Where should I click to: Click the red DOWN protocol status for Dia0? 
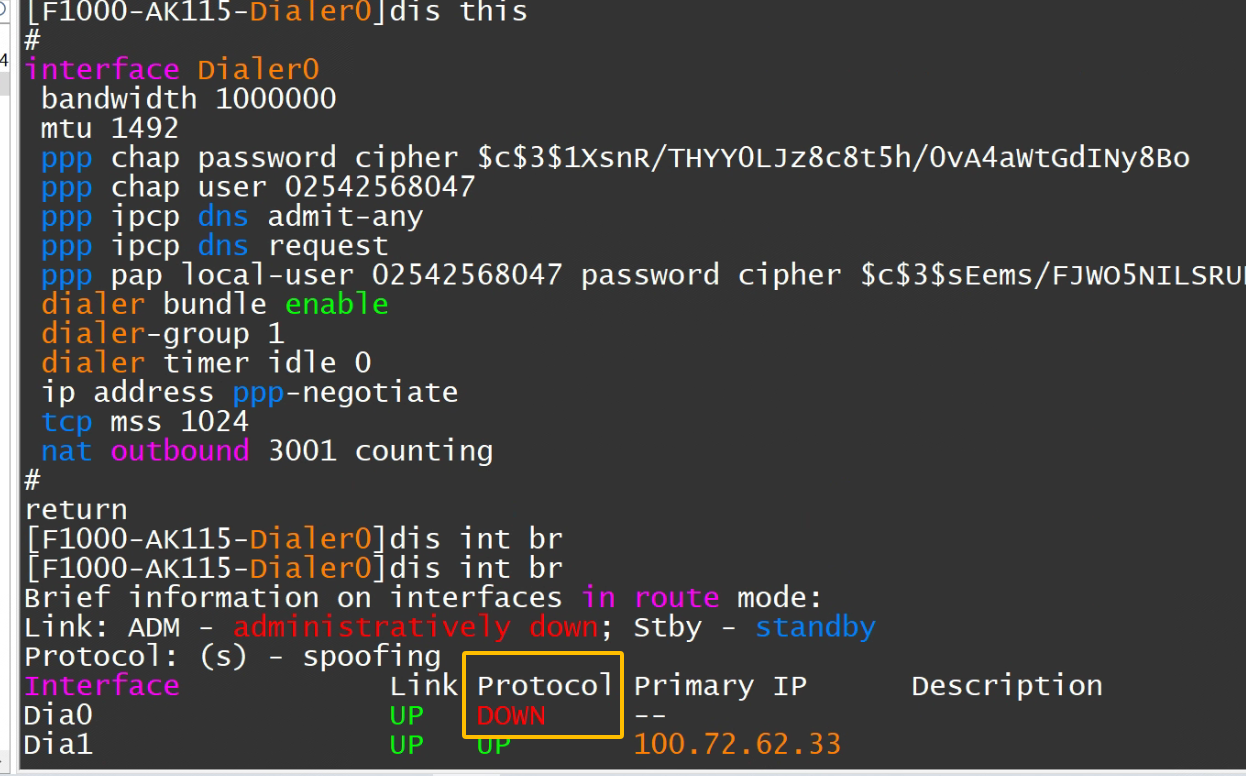(511, 715)
